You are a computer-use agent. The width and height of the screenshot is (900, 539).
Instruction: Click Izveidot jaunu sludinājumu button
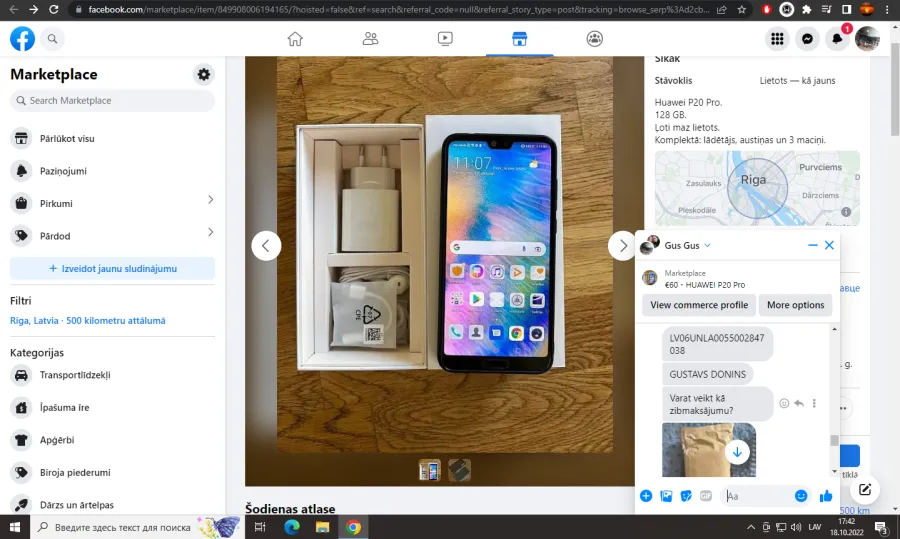[x=112, y=269]
